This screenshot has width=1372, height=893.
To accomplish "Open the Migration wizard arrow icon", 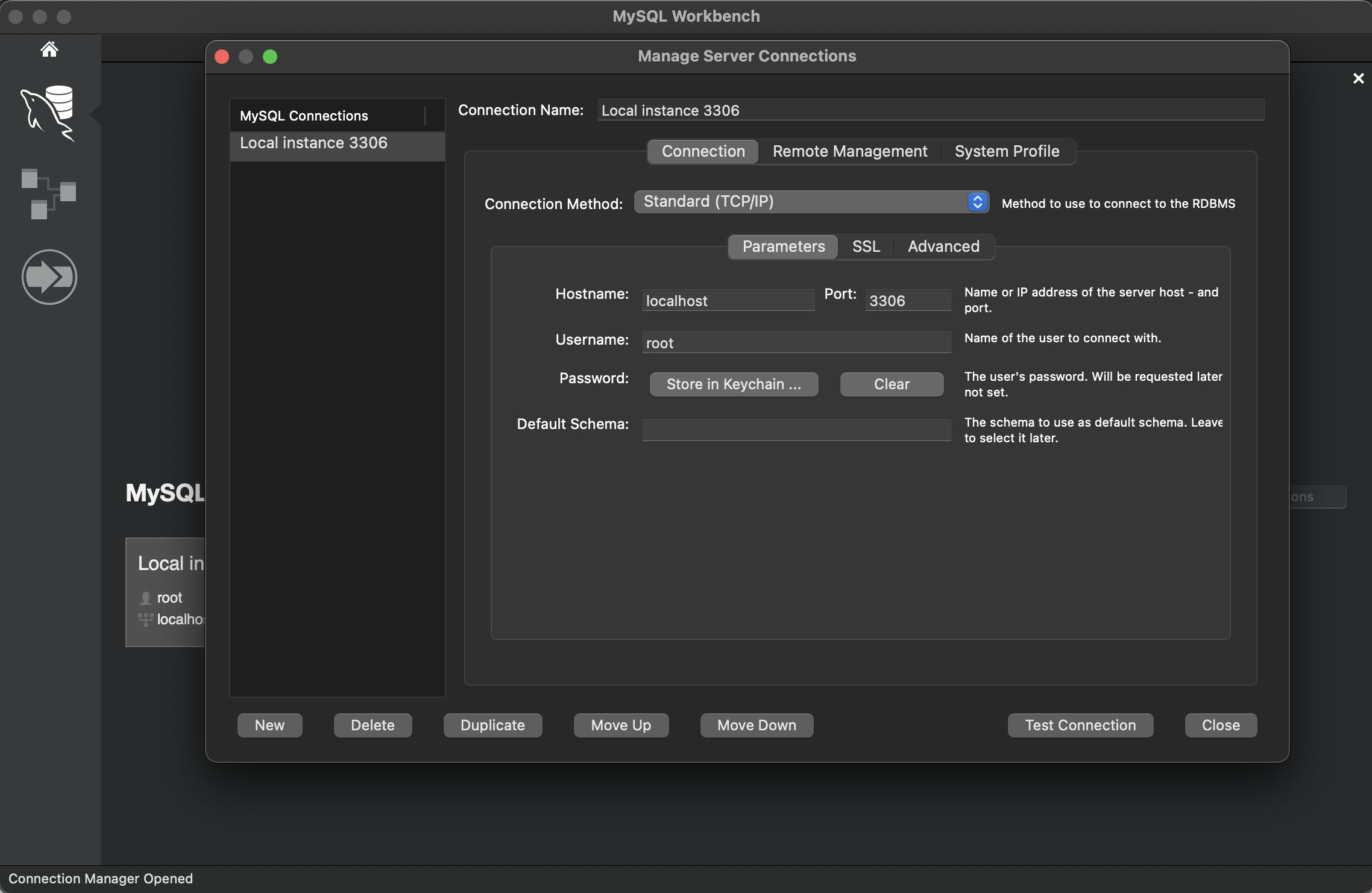I will tap(49, 277).
